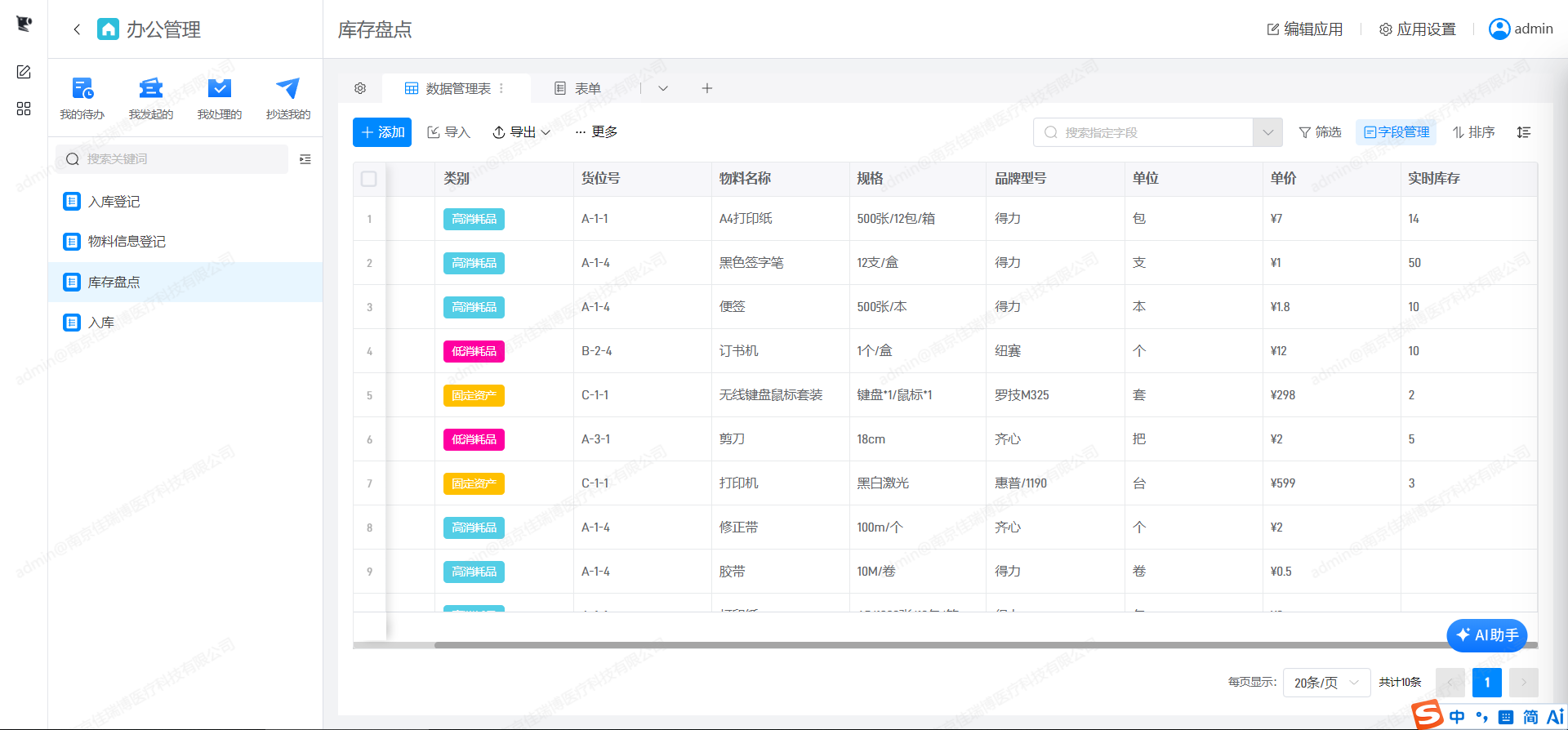This screenshot has width=1568, height=730.
Task: Focus the 搜索关键词 sidebar search field
Action: pos(172,159)
